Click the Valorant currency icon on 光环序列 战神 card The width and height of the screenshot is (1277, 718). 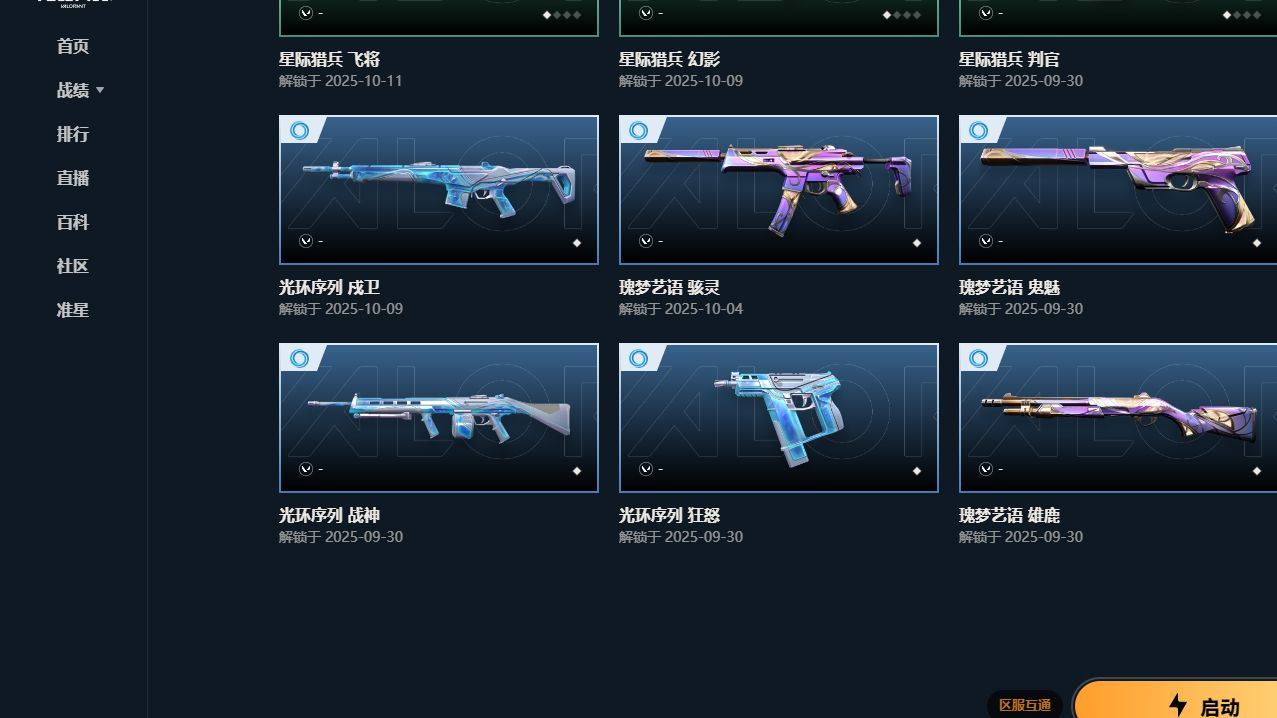coord(306,469)
